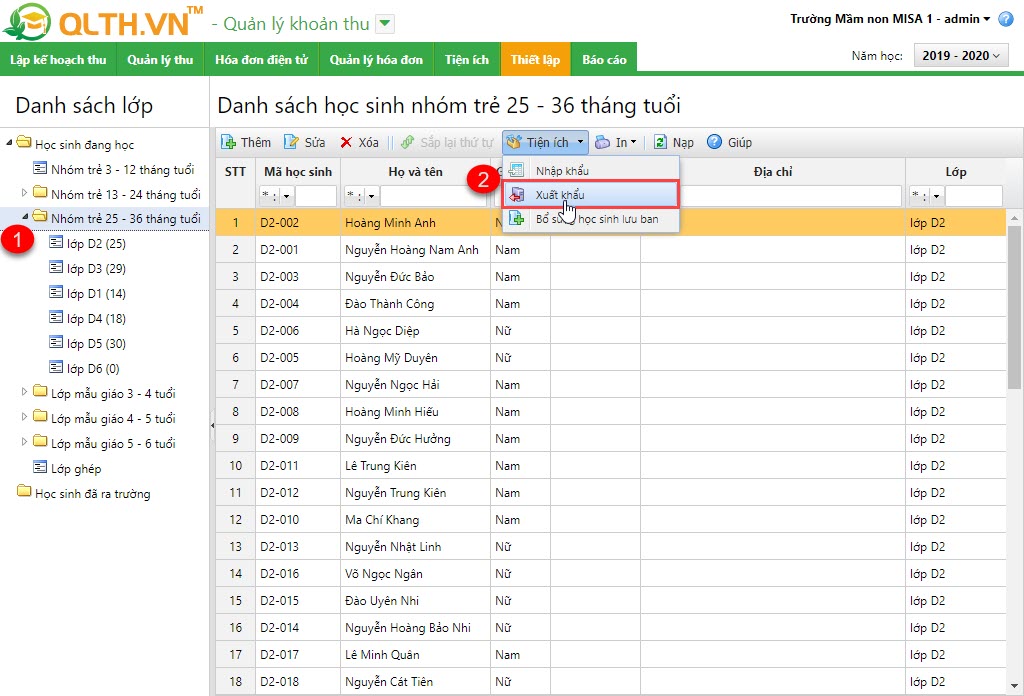Click the student list vertical scrollbar
Viewport: 1024px width, 696px height.
coord(1014,300)
